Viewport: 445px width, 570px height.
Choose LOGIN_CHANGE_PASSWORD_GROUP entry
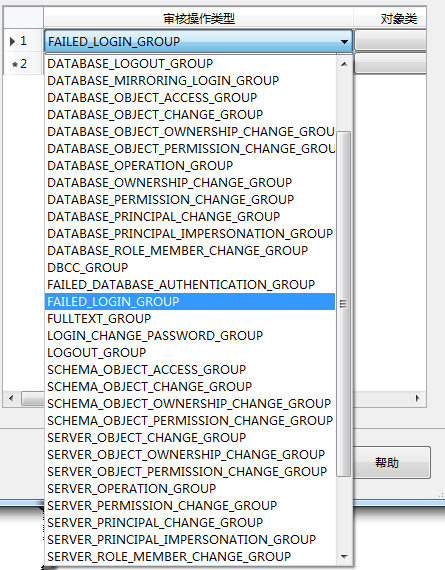pos(190,336)
